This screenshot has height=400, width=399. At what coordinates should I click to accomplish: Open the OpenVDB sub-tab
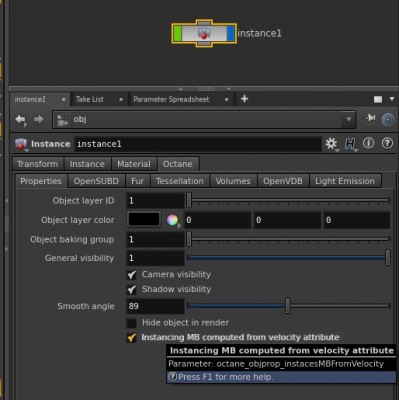click(x=283, y=181)
